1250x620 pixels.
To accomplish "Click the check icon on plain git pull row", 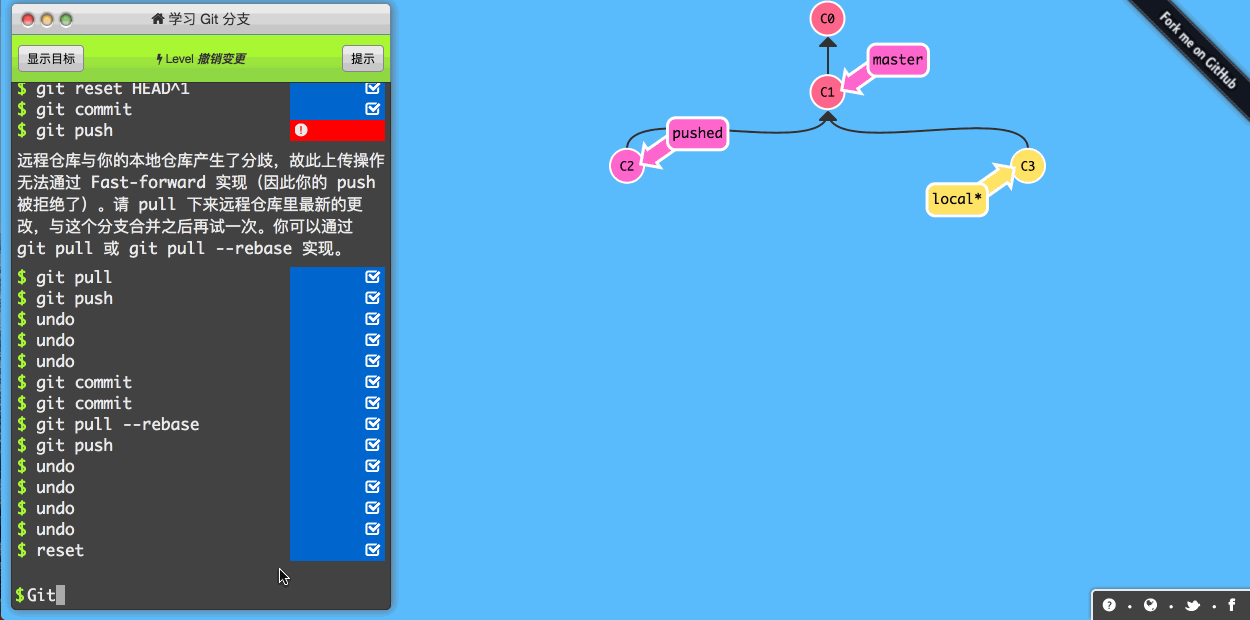I will click(x=373, y=277).
